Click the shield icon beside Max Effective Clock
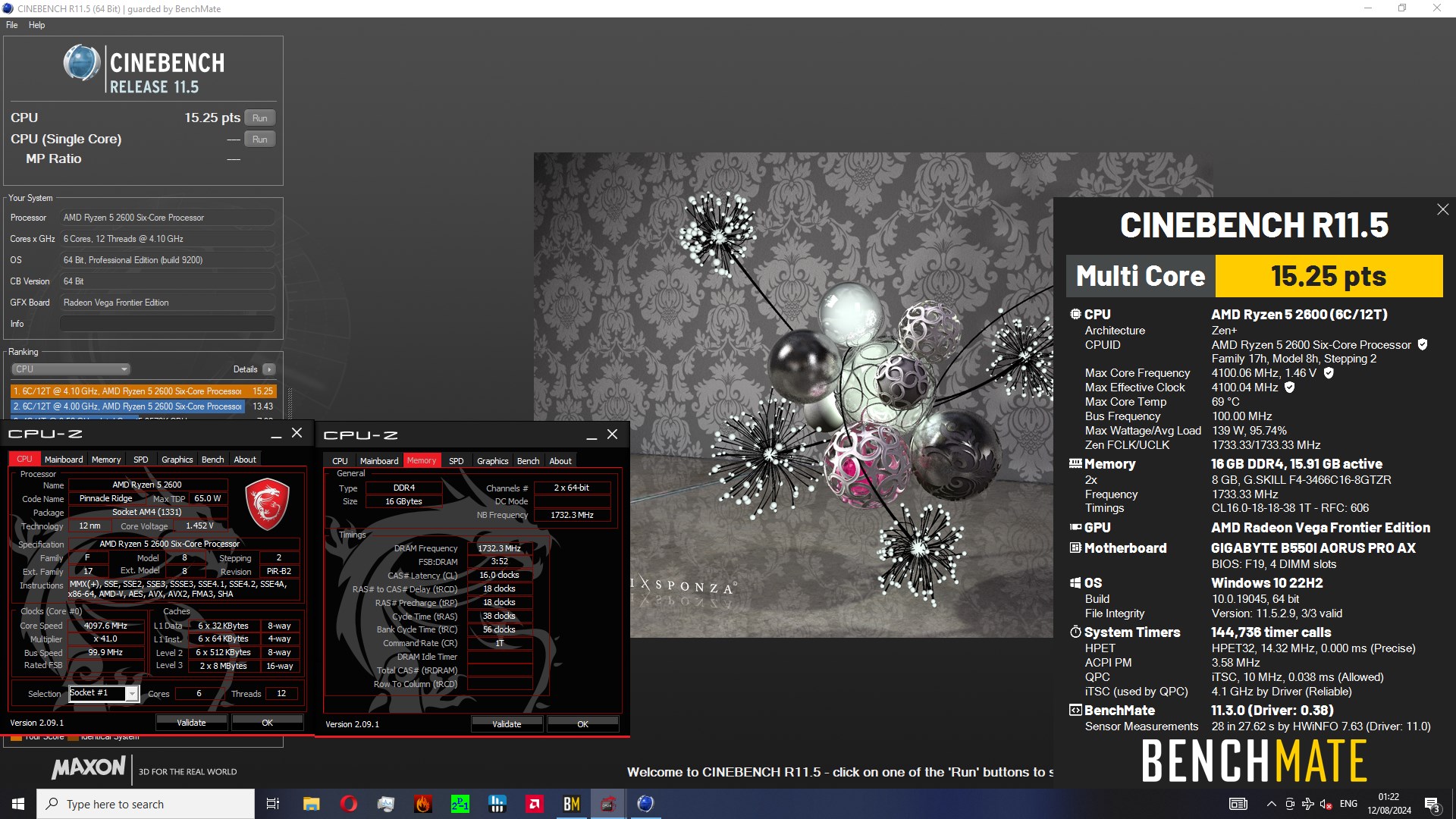The height and width of the screenshot is (819, 1456). point(1289,387)
